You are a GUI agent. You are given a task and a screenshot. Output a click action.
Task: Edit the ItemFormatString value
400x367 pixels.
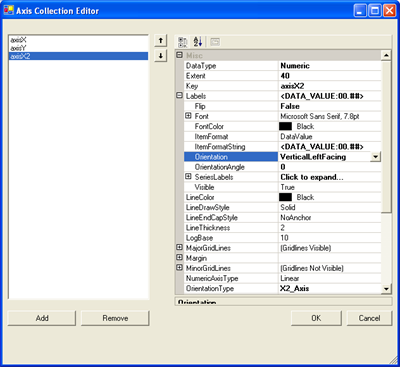tap(330, 147)
